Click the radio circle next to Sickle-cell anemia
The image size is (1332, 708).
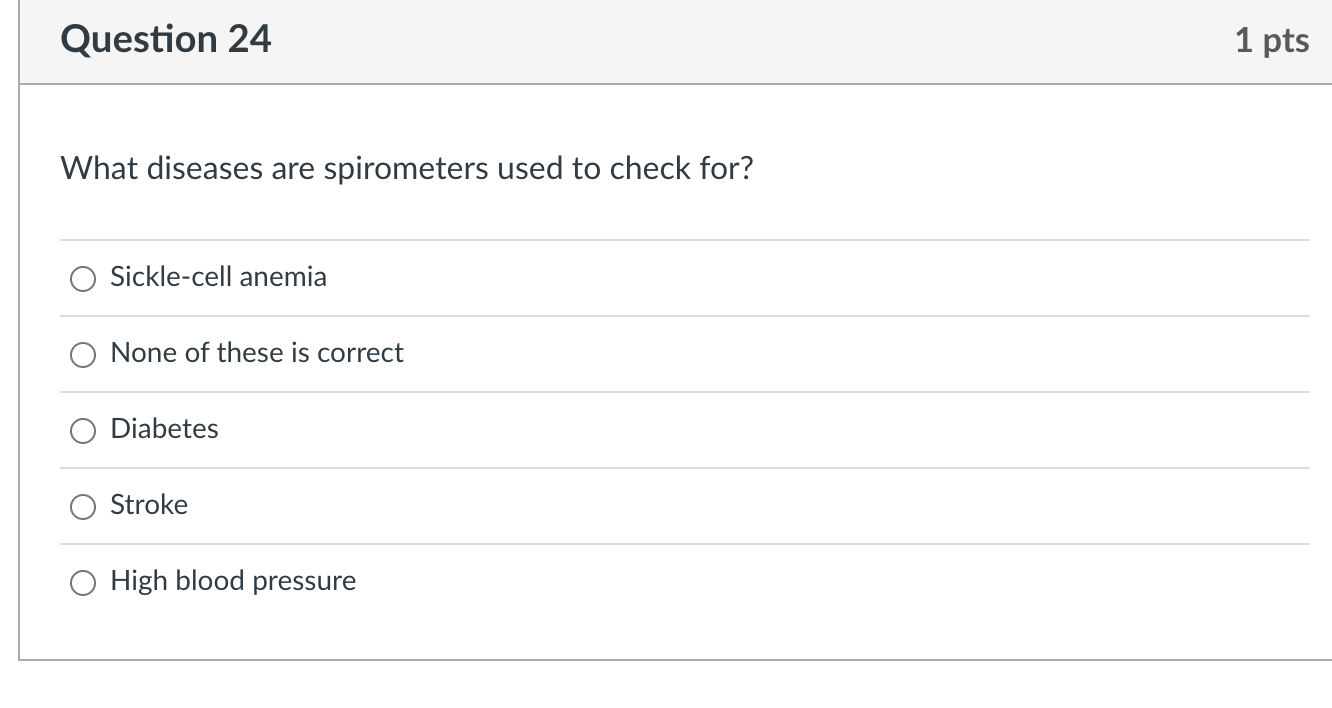tap(83, 279)
